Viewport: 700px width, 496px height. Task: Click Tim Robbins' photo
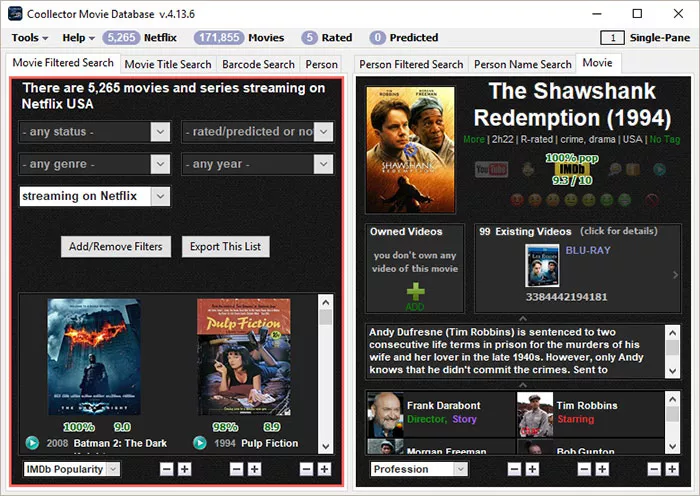click(535, 414)
